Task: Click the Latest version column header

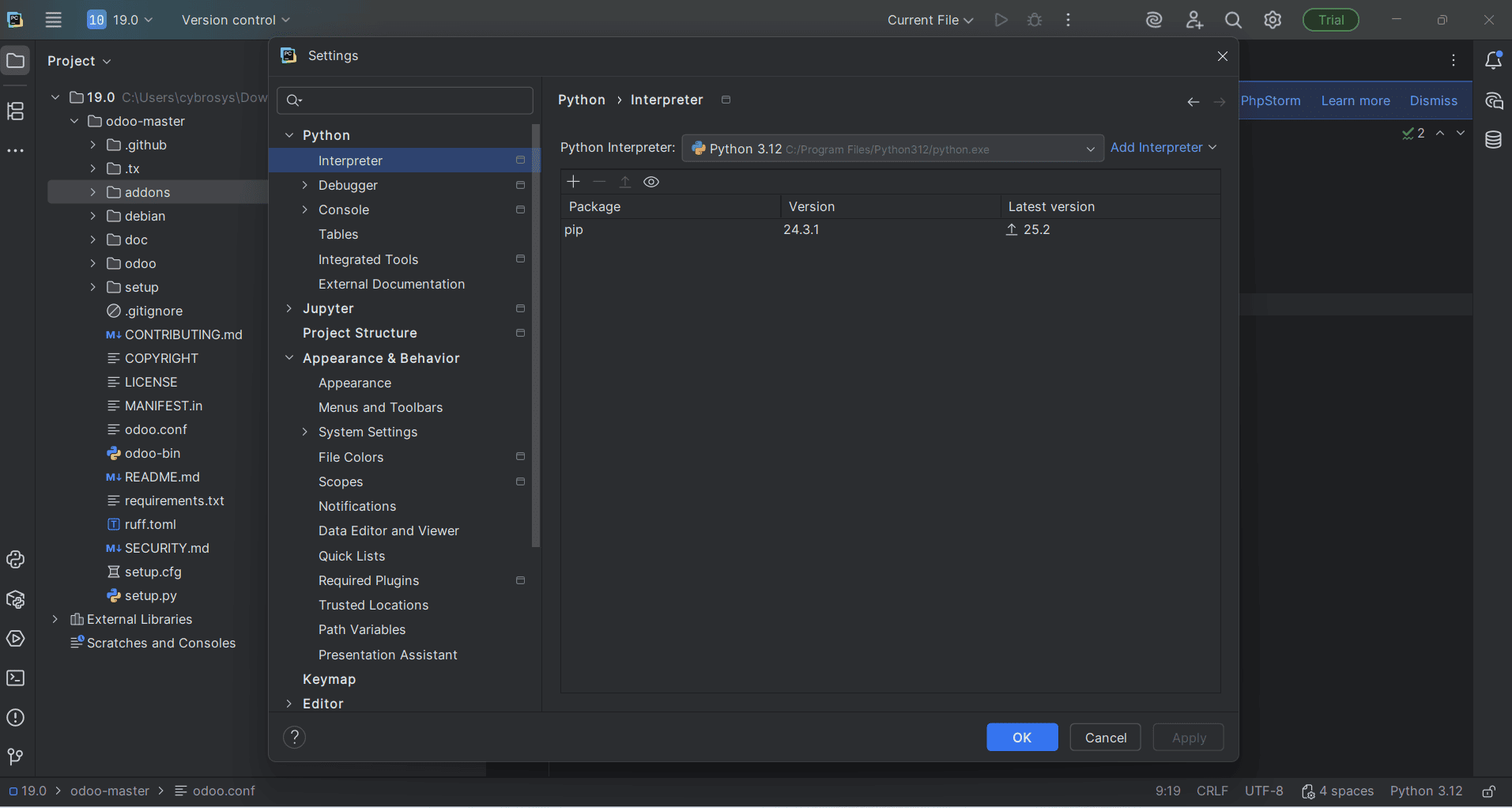Action: 1110,206
